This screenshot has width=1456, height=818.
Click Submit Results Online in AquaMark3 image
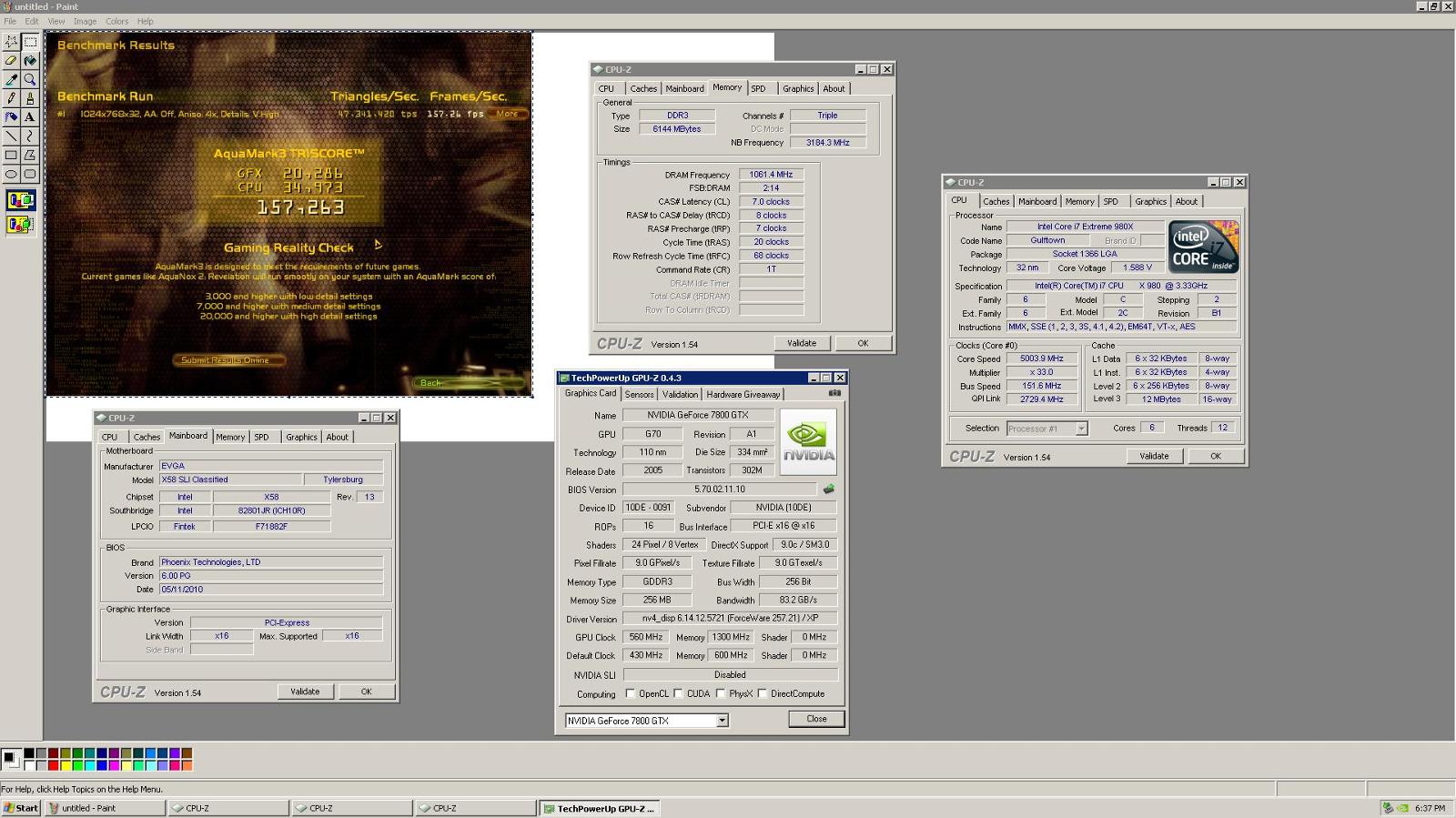tap(227, 359)
